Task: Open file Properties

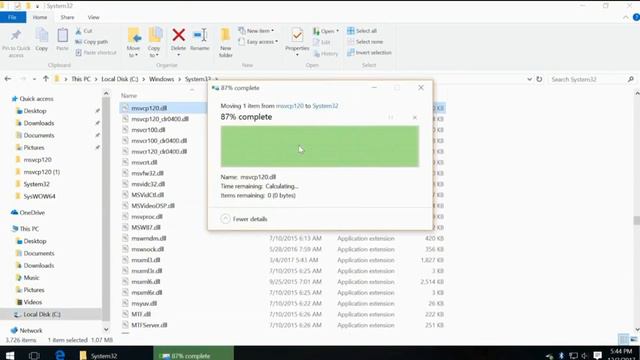Action: click(297, 42)
